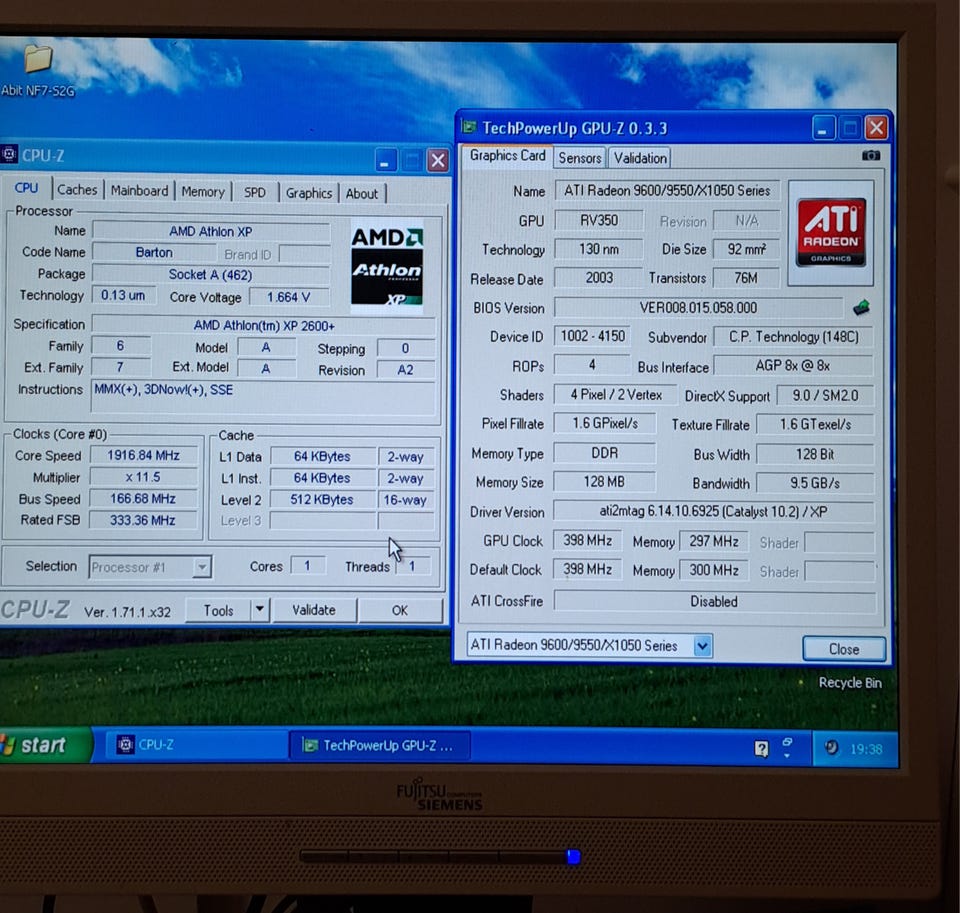
Task: Click the GPU-Z screenshot camera icon
Action: [871, 156]
